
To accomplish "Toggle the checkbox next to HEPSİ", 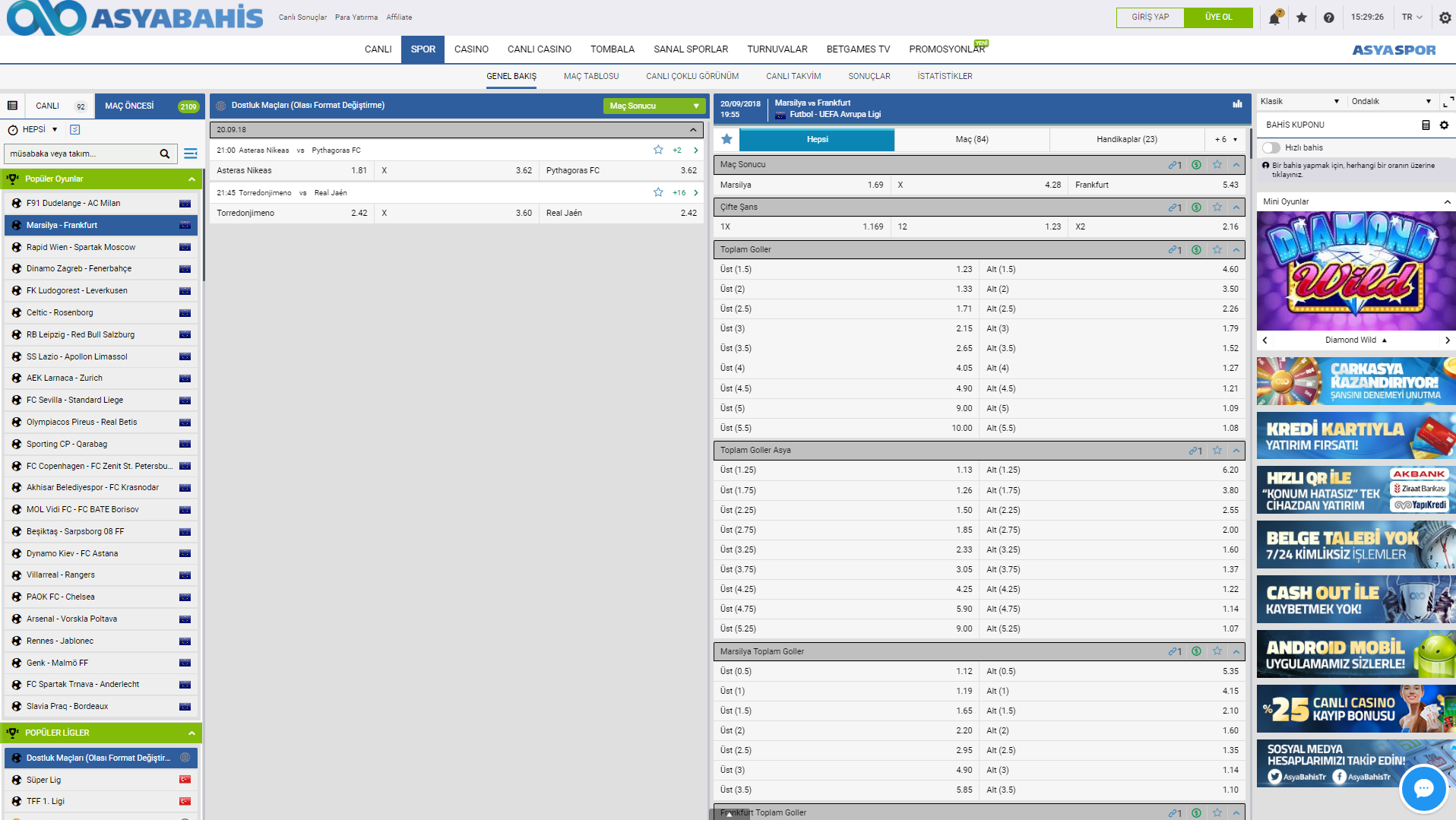I will point(75,130).
